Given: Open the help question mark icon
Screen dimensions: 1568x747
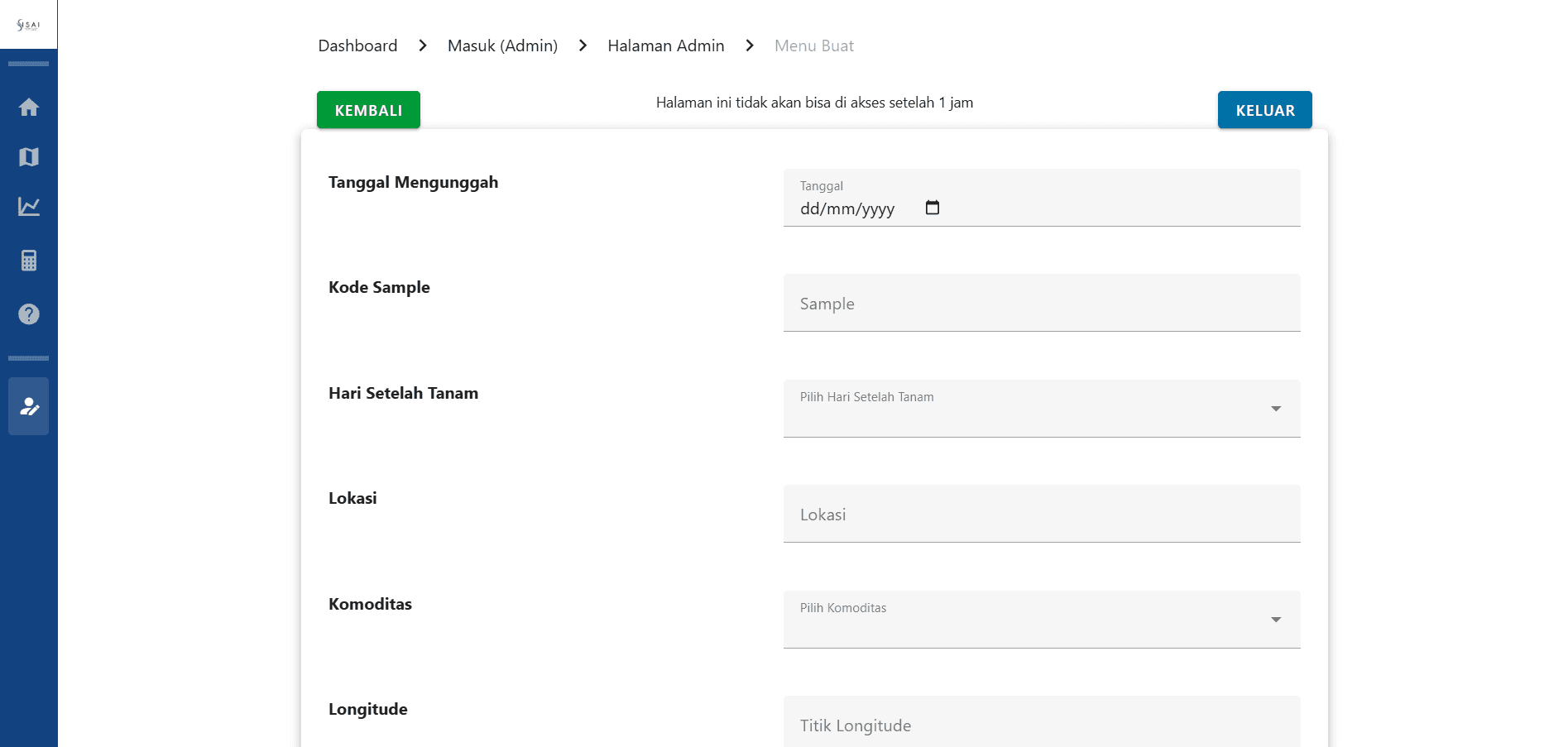Looking at the screenshot, I should pyautogui.click(x=29, y=314).
